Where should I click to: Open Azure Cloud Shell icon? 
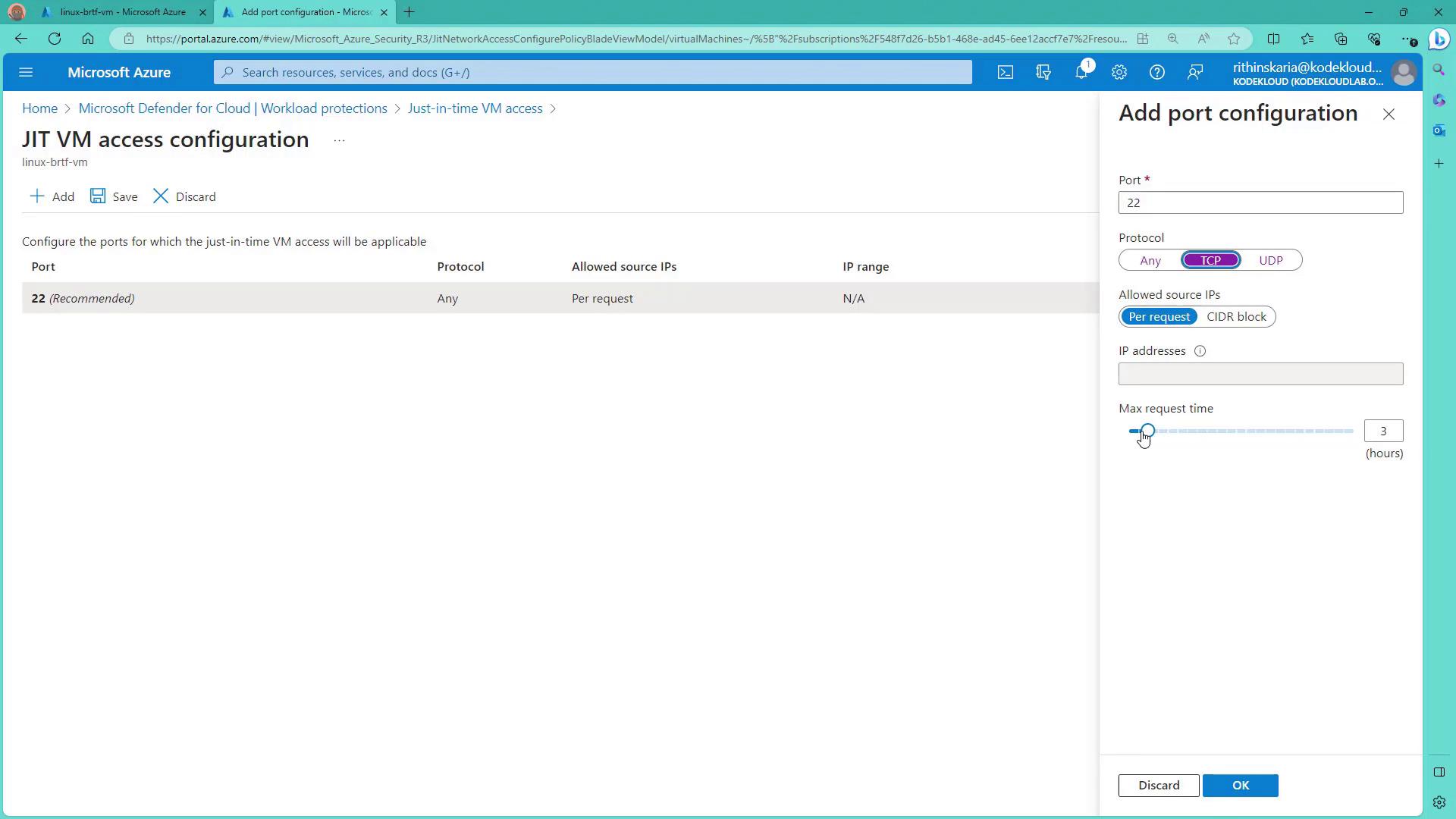pyautogui.click(x=1005, y=72)
